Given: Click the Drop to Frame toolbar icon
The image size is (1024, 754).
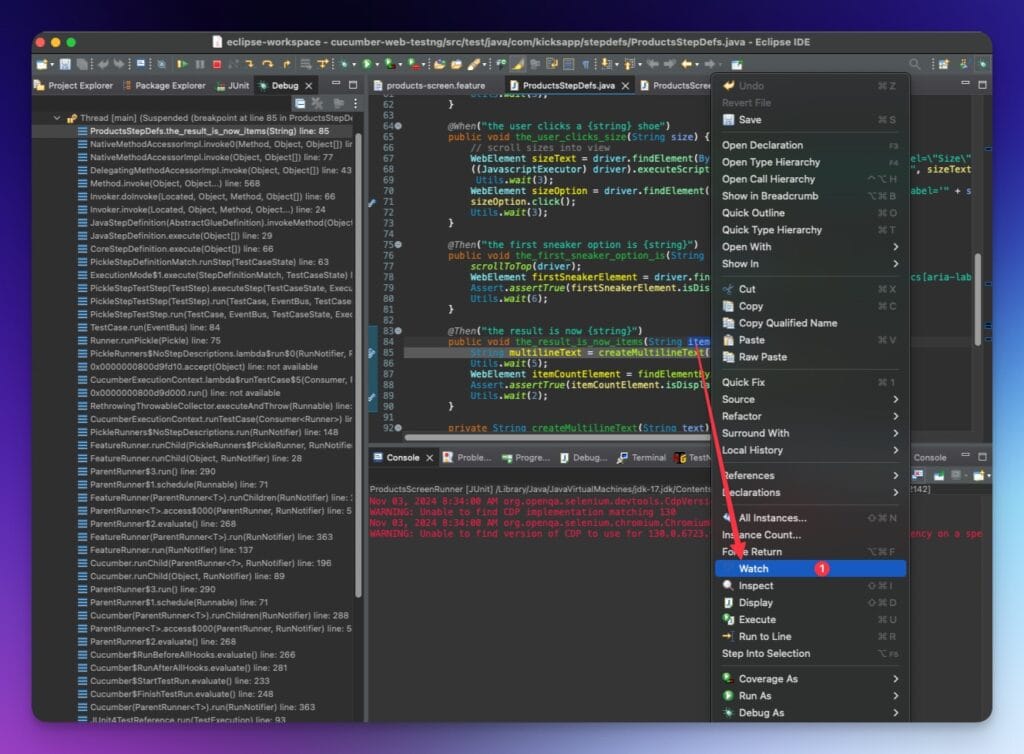Looking at the screenshot, I should tap(305, 64).
